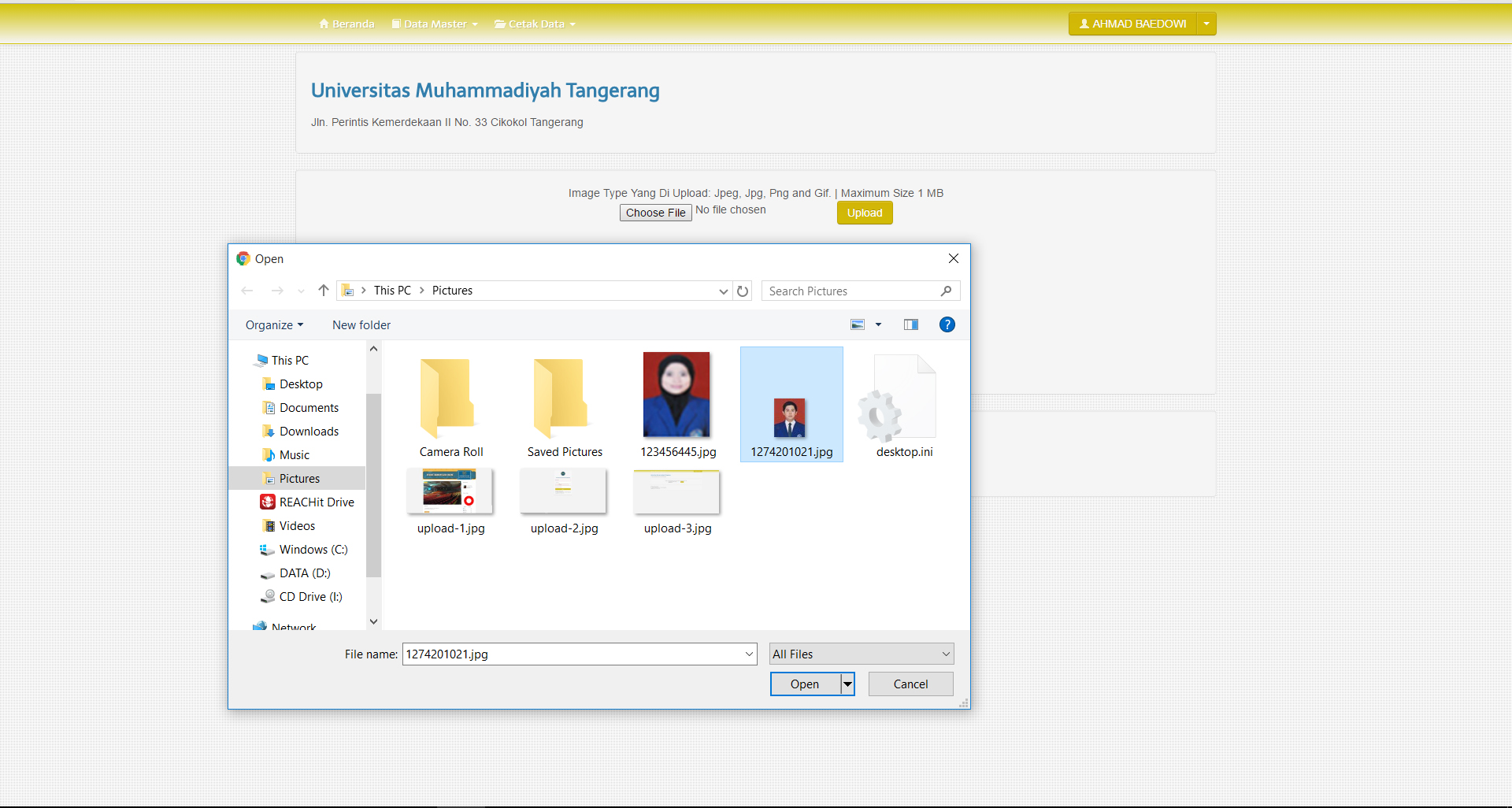The height and width of the screenshot is (808, 1512).
Task: Open the All Files type dropdown
Action: click(x=862, y=654)
